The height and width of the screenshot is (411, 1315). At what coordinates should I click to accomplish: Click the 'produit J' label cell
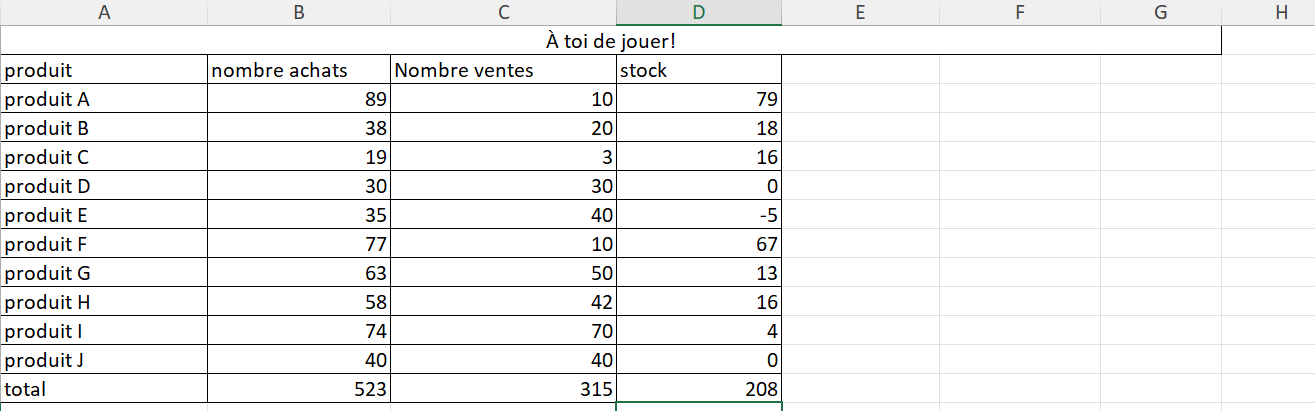point(104,360)
